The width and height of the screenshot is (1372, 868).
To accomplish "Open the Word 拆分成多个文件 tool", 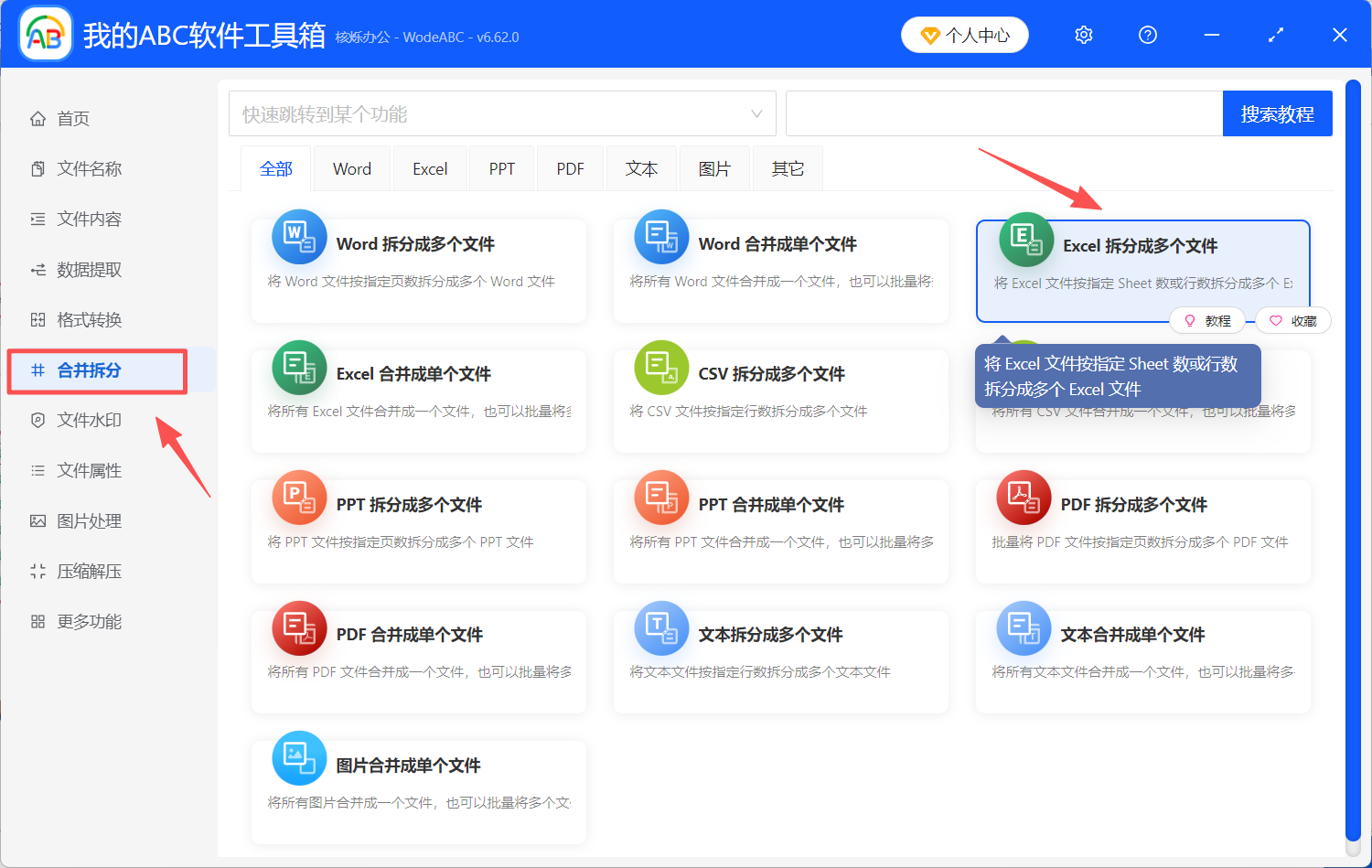I will (416, 243).
